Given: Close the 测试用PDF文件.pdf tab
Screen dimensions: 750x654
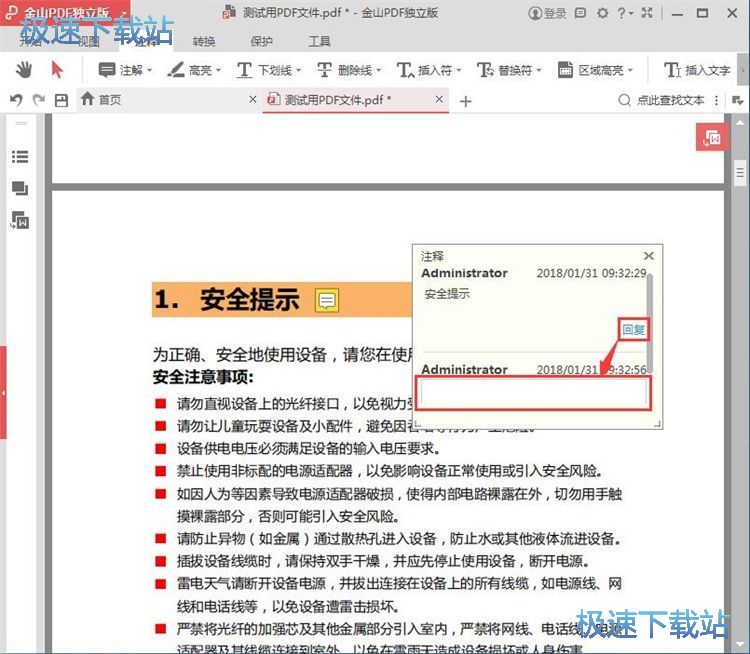Looking at the screenshot, I should (x=439, y=99).
